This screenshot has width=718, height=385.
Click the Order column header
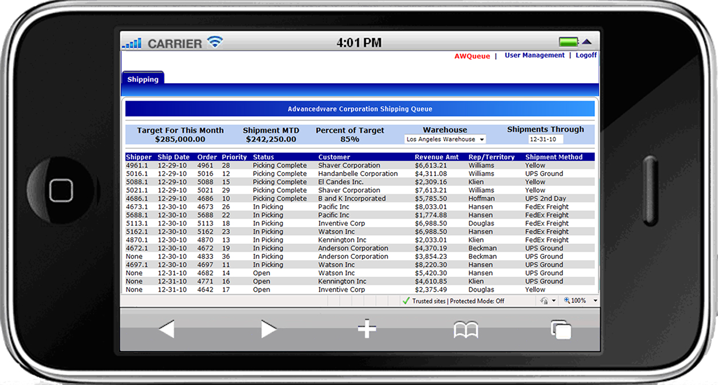coord(207,157)
